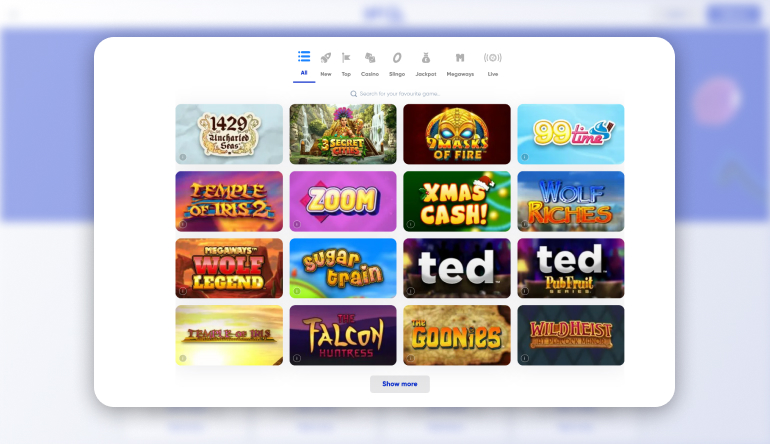Viewport: 770px width, 444px height.
Task: Play Wild Heist at Peacock Manor
Action: (571, 335)
